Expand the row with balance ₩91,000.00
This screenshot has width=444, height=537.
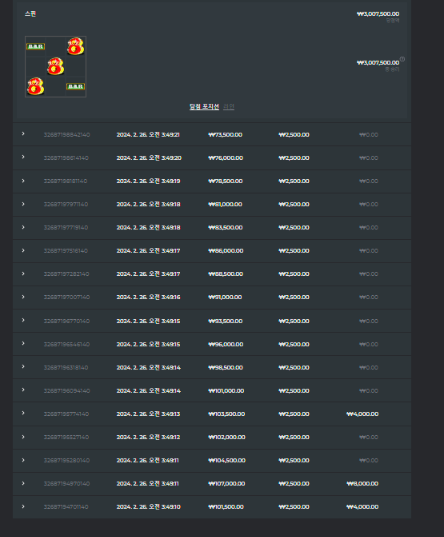point(23,297)
